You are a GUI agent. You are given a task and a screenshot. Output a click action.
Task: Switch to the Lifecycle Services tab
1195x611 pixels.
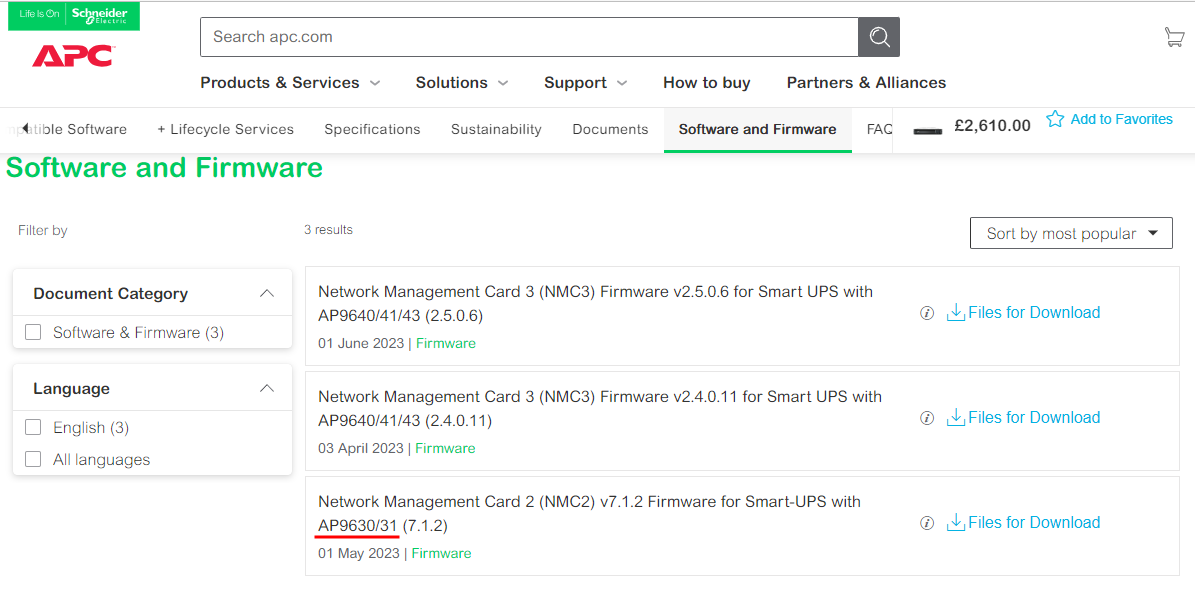pyautogui.click(x=226, y=130)
